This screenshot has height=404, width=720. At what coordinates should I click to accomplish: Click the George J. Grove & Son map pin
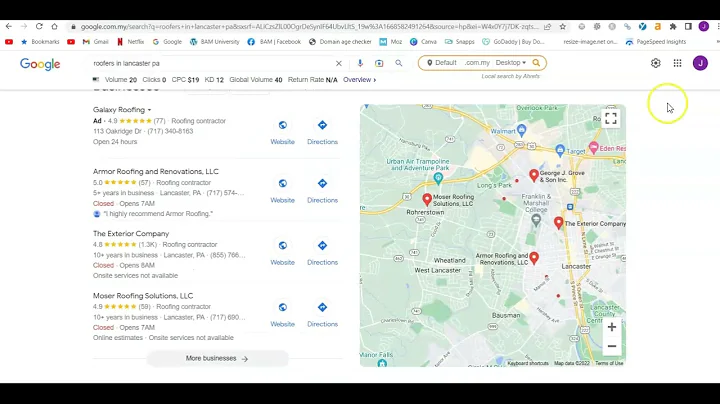tap(534, 175)
